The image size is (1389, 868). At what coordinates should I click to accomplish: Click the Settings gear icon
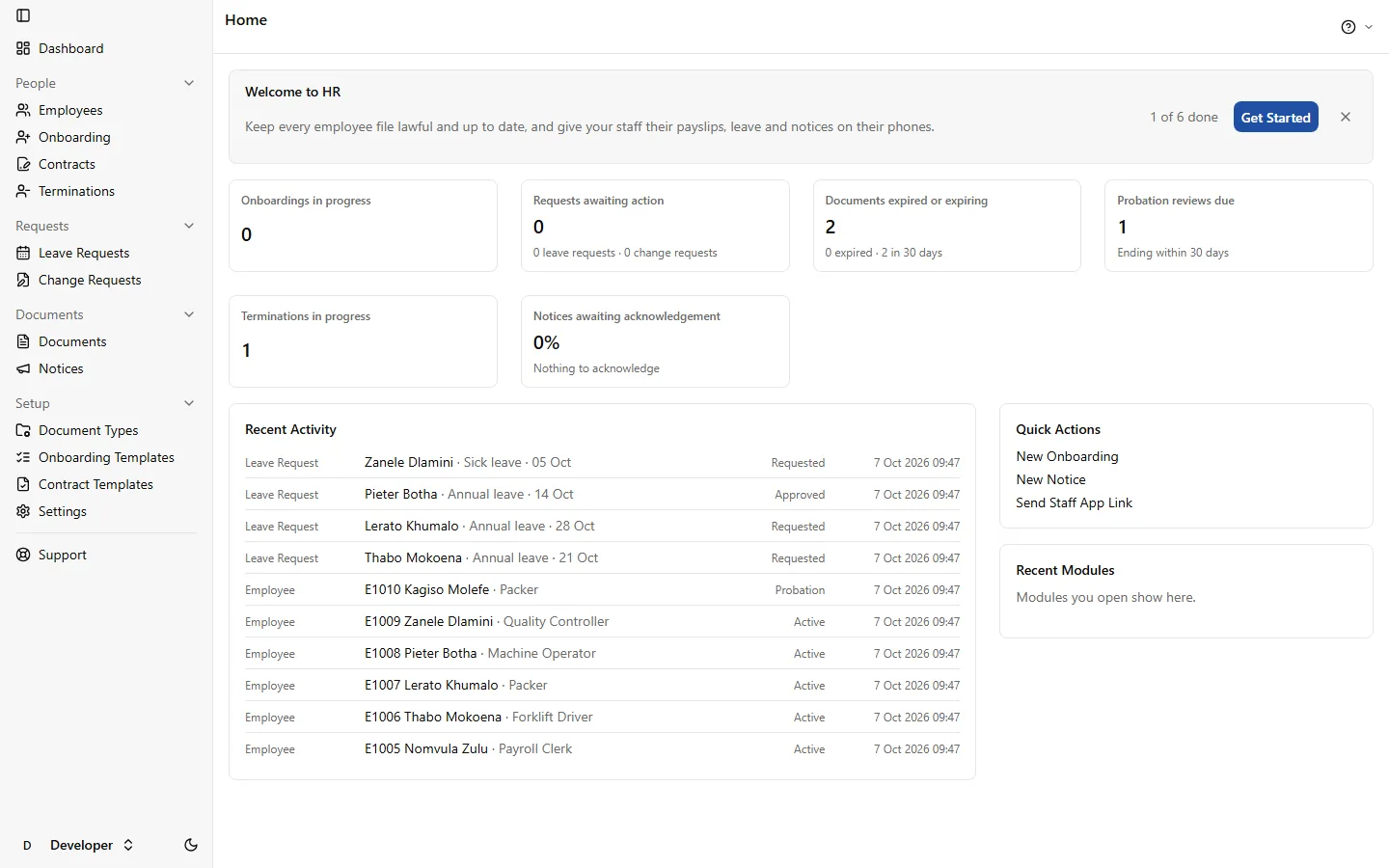pos(23,511)
